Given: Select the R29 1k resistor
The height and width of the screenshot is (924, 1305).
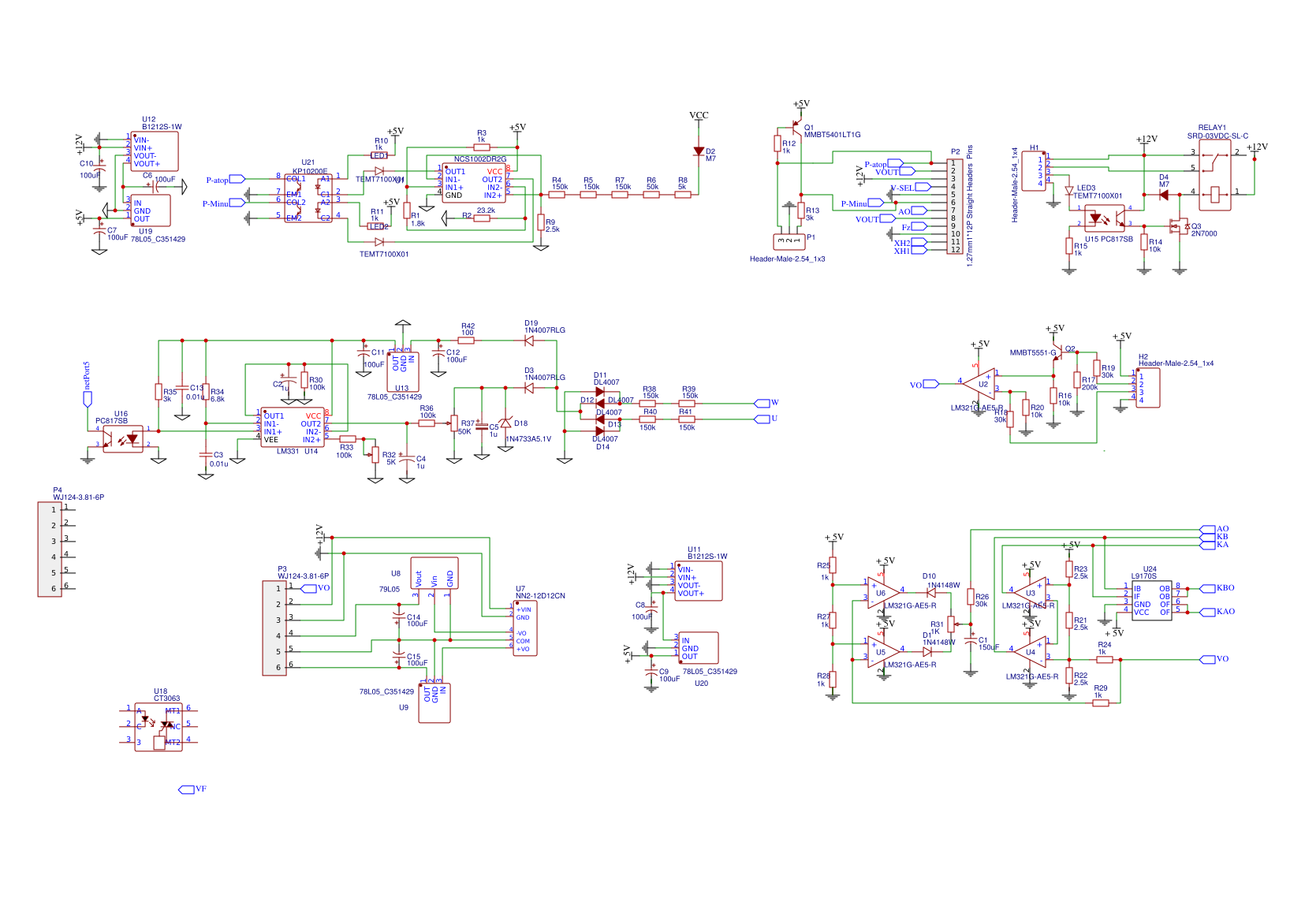Looking at the screenshot, I should click(x=1101, y=703).
